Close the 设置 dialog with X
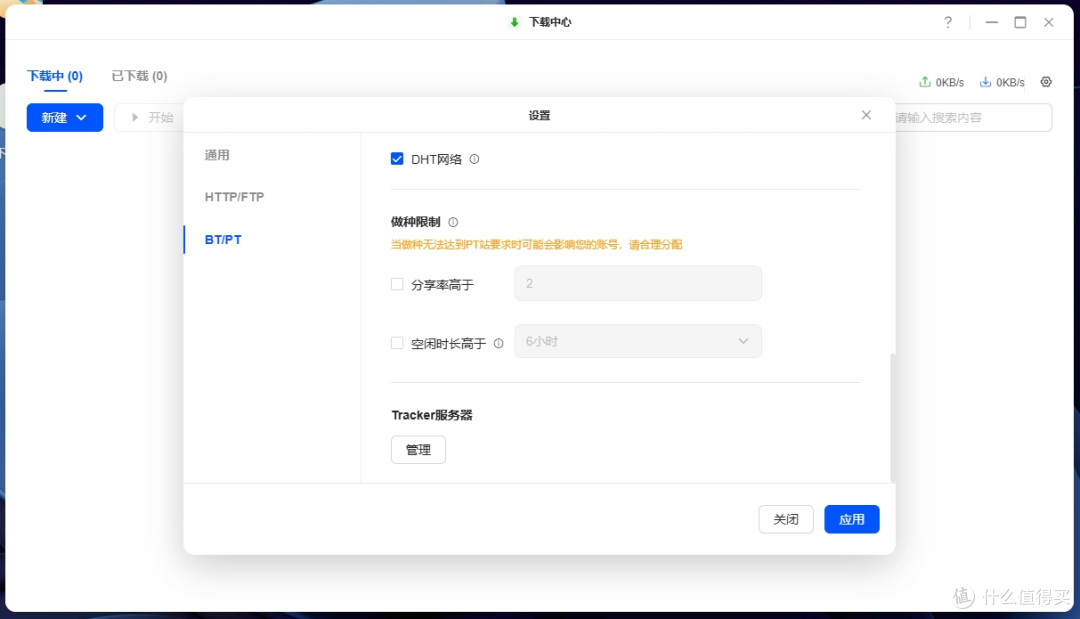Image resolution: width=1080 pixels, height=619 pixels. [x=866, y=115]
